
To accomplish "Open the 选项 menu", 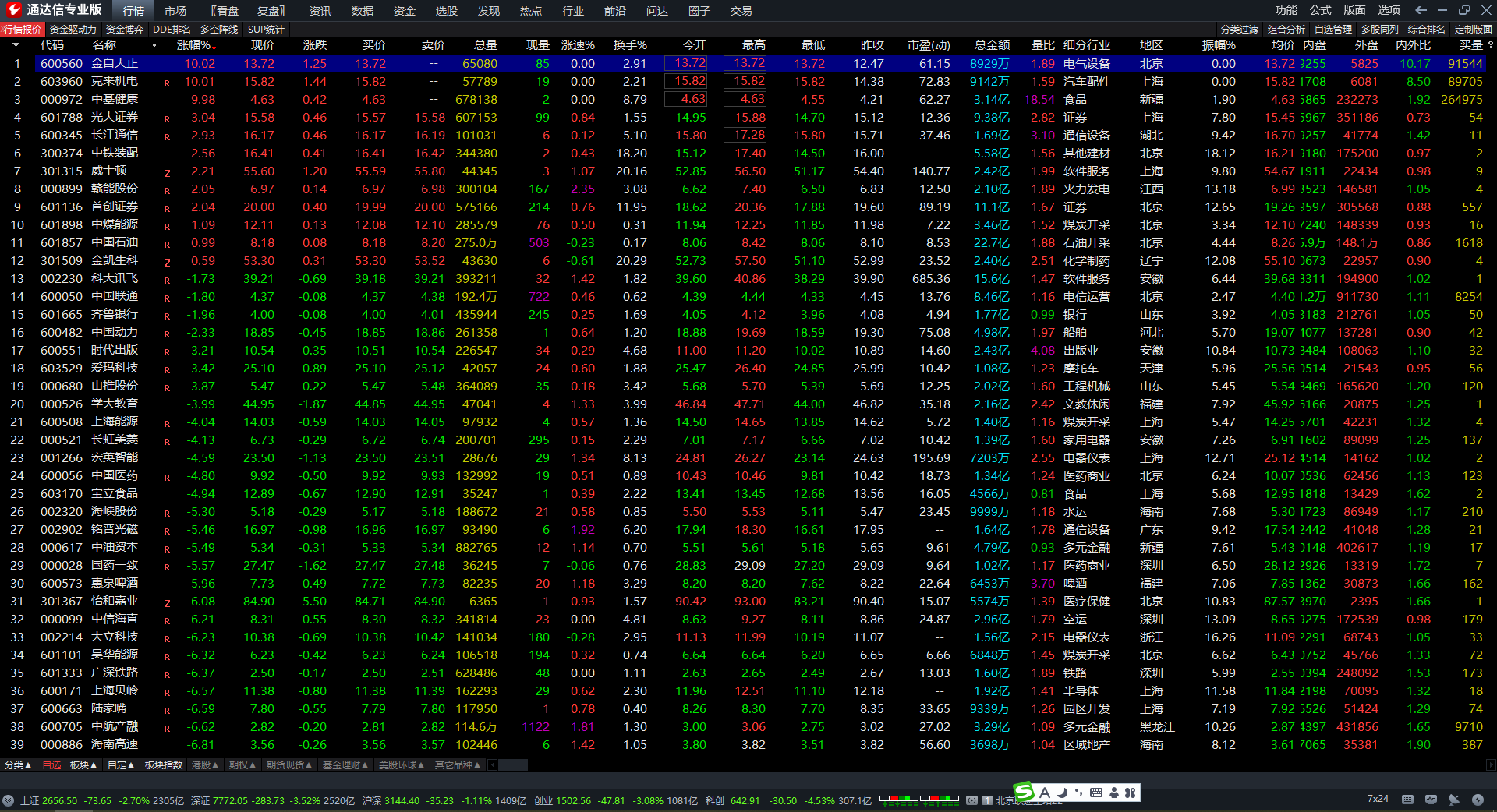I will coord(1389,10).
